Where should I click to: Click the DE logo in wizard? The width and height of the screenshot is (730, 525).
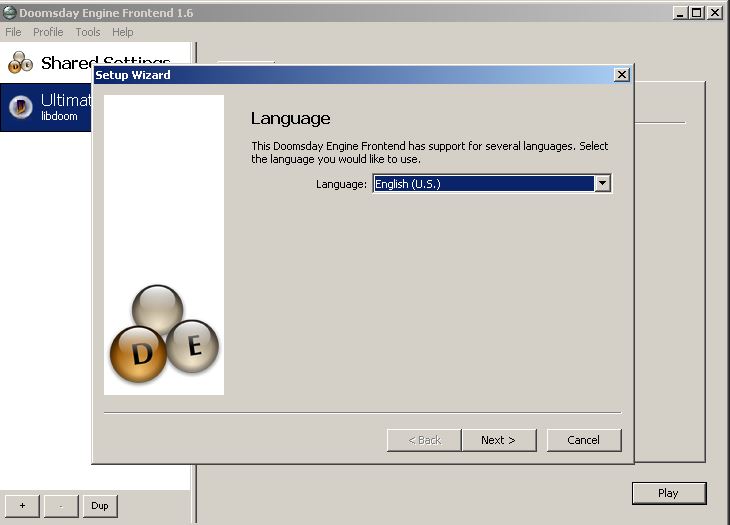[x=164, y=334]
